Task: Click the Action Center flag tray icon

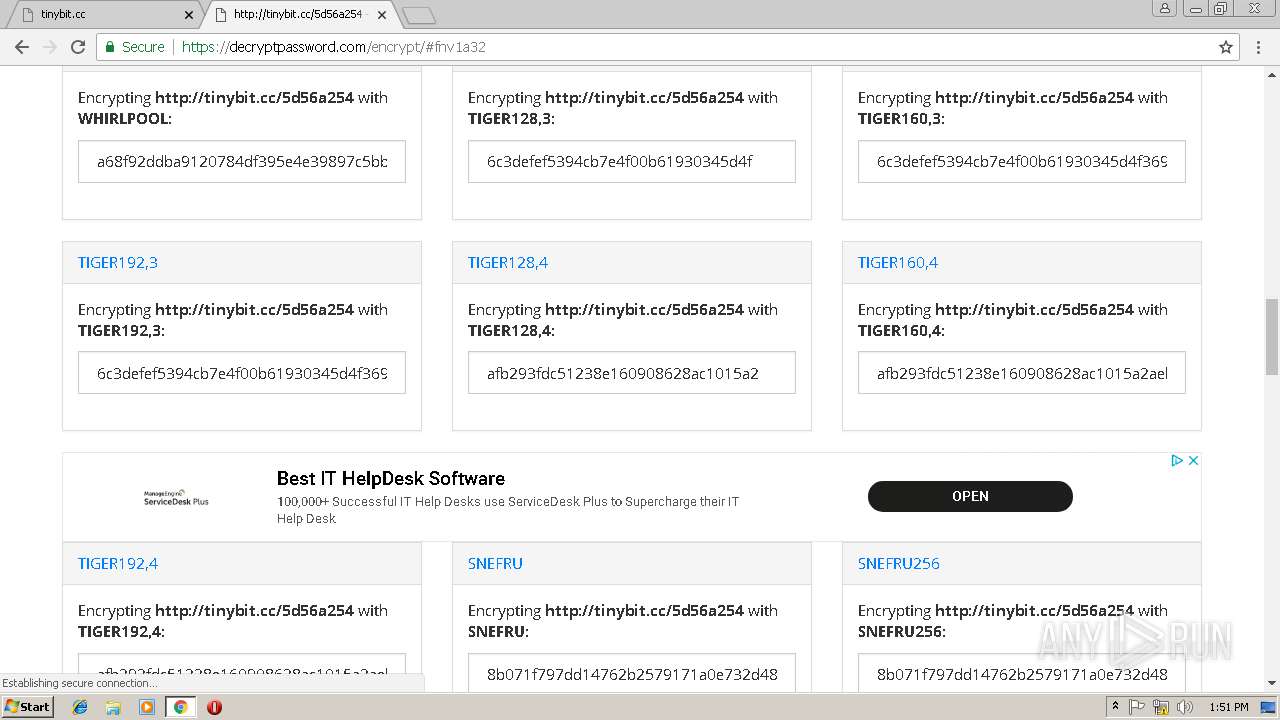Action: [1137, 707]
